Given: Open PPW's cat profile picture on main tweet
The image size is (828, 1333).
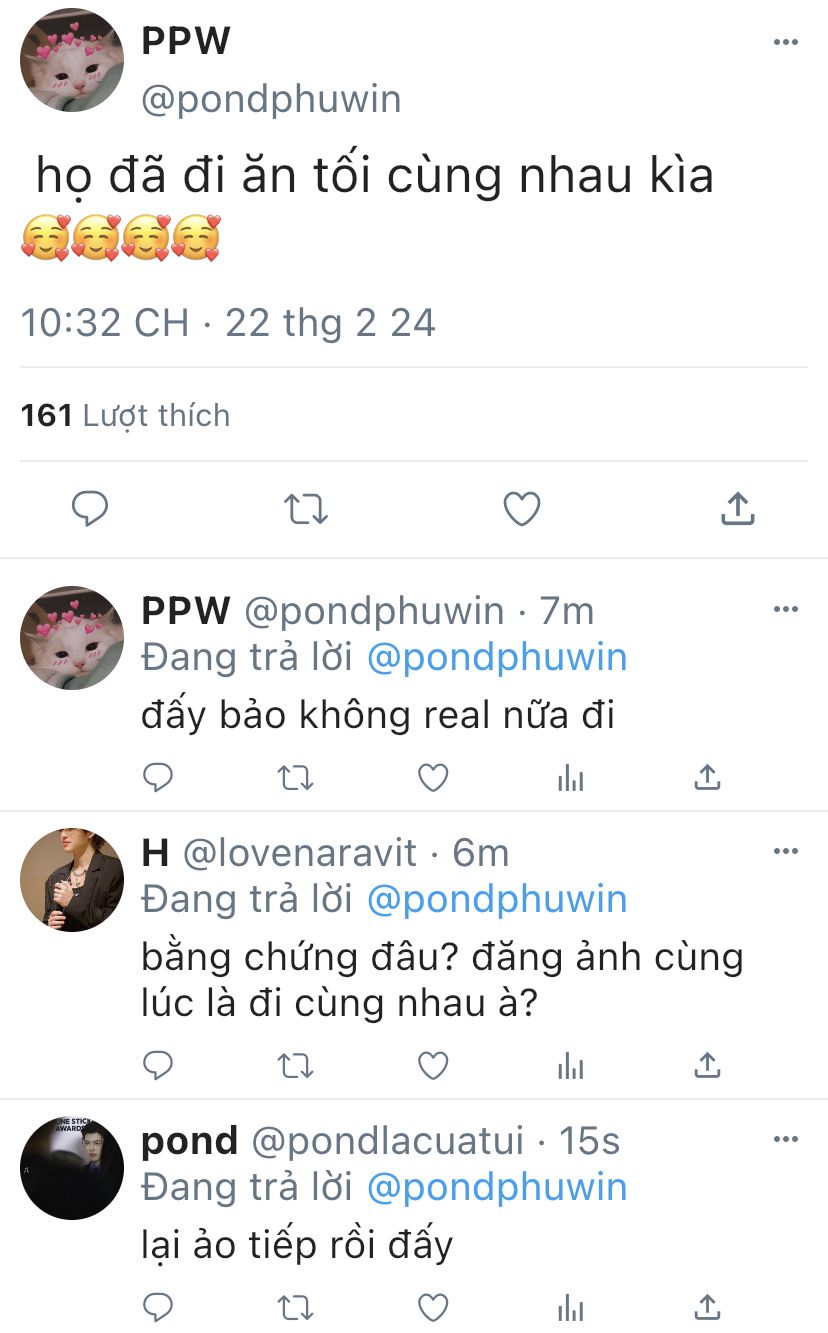Looking at the screenshot, I should (x=72, y=60).
